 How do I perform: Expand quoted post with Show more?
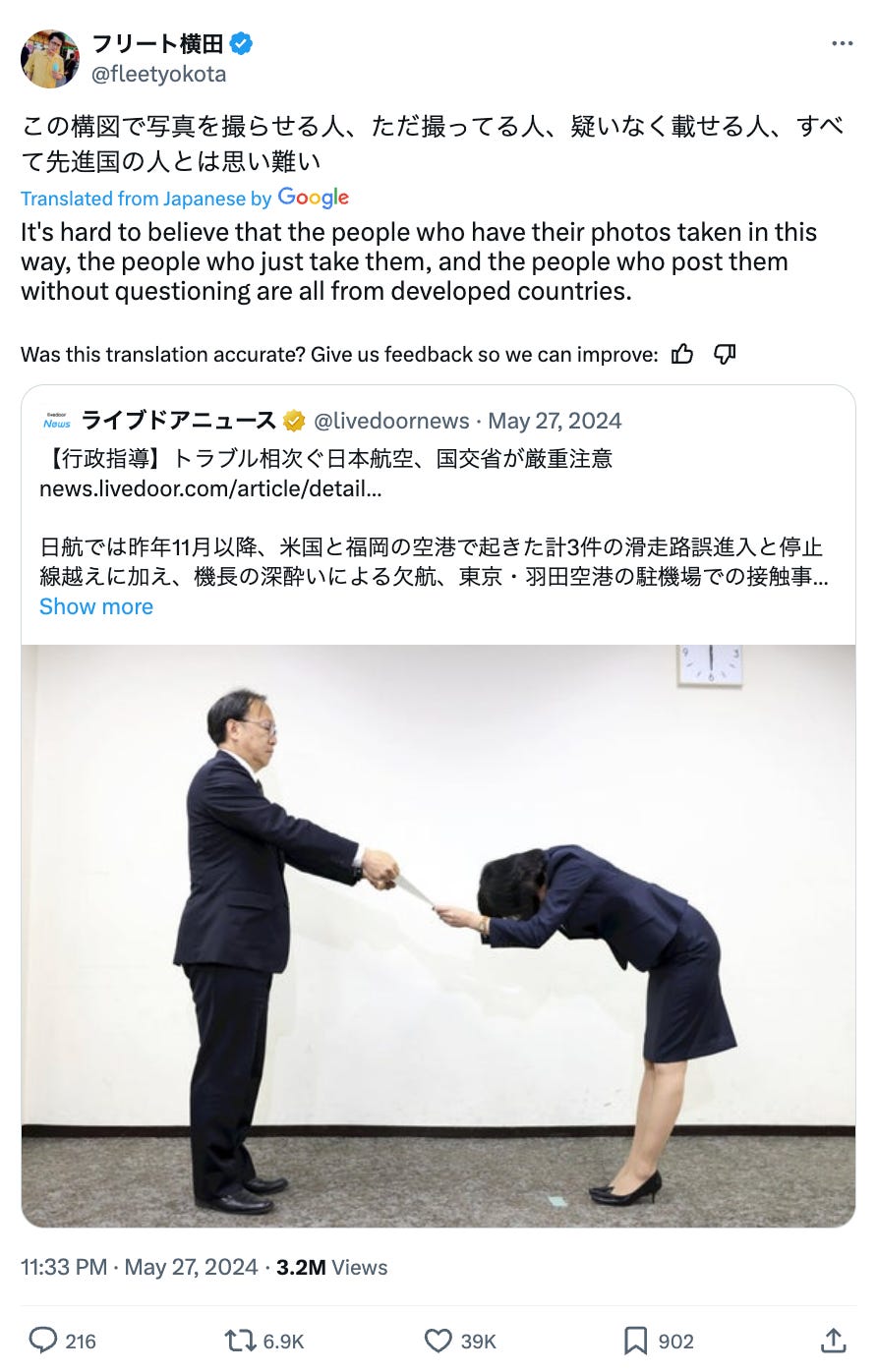[96, 606]
